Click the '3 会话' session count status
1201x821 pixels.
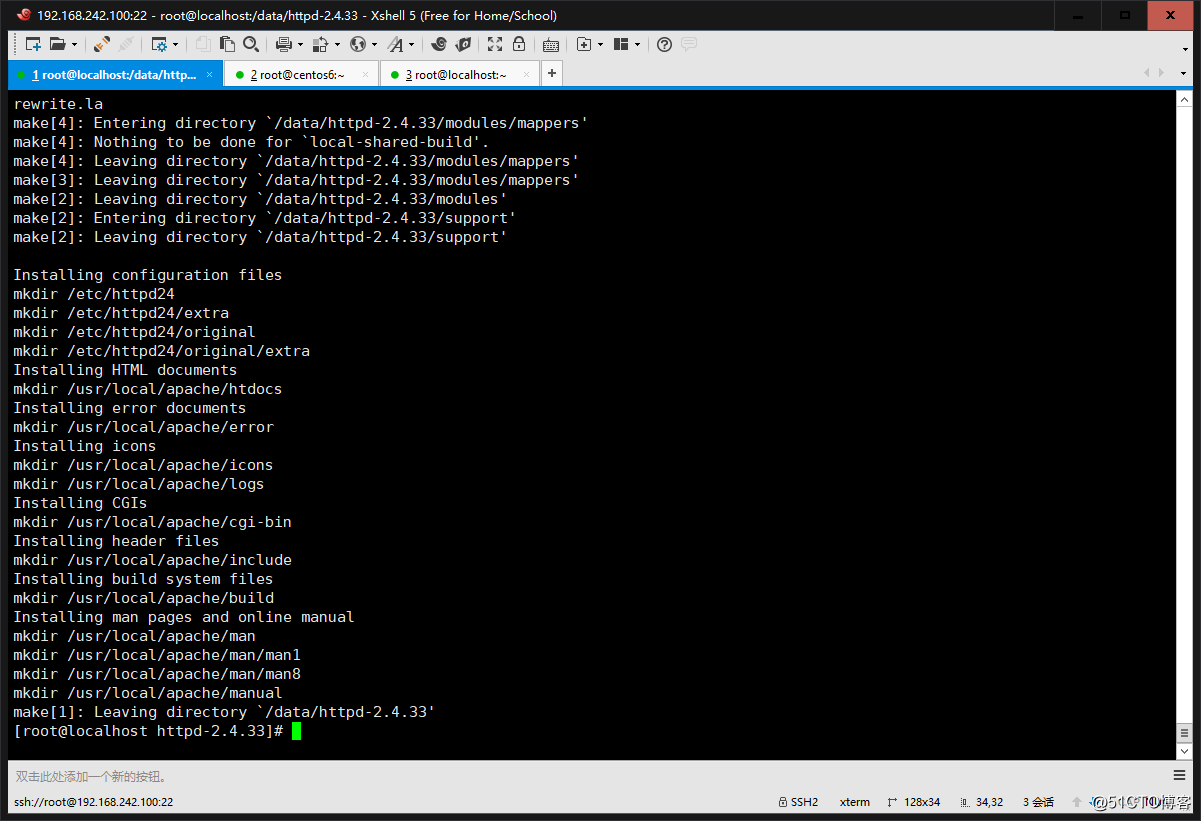(x=1038, y=802)
